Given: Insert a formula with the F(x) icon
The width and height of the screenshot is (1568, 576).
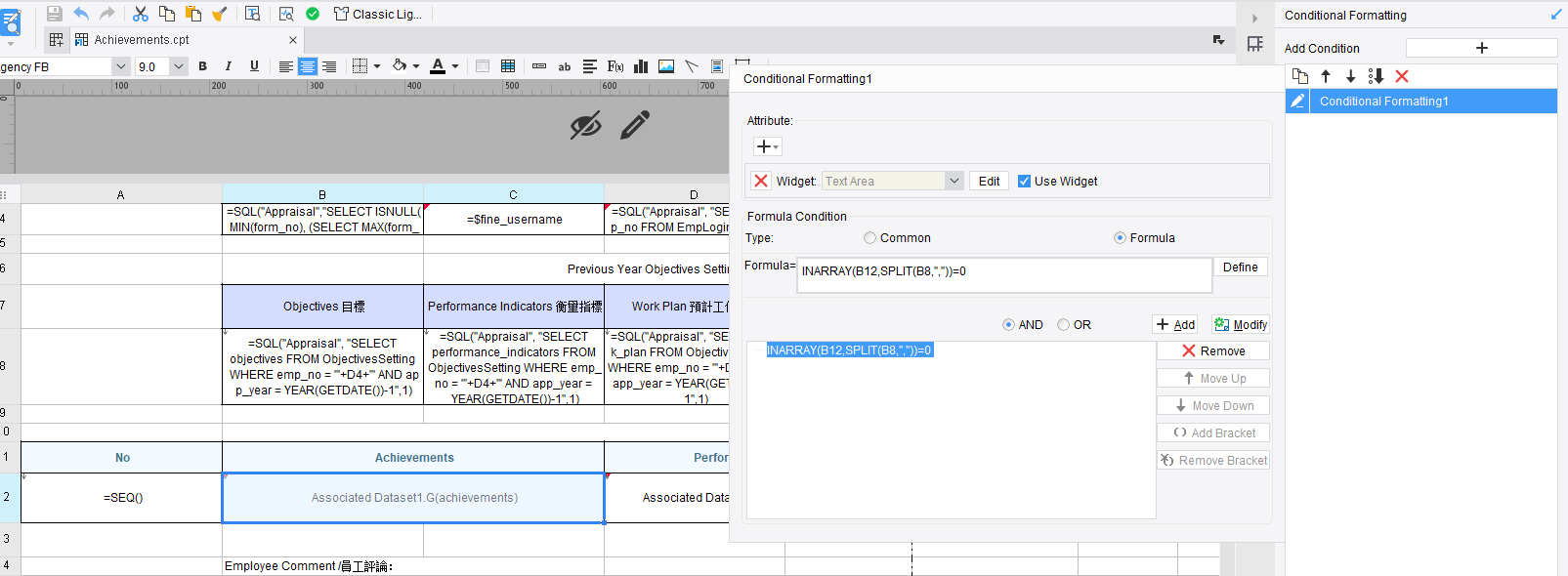Looking at the screenshot, I should pos(615,66).
